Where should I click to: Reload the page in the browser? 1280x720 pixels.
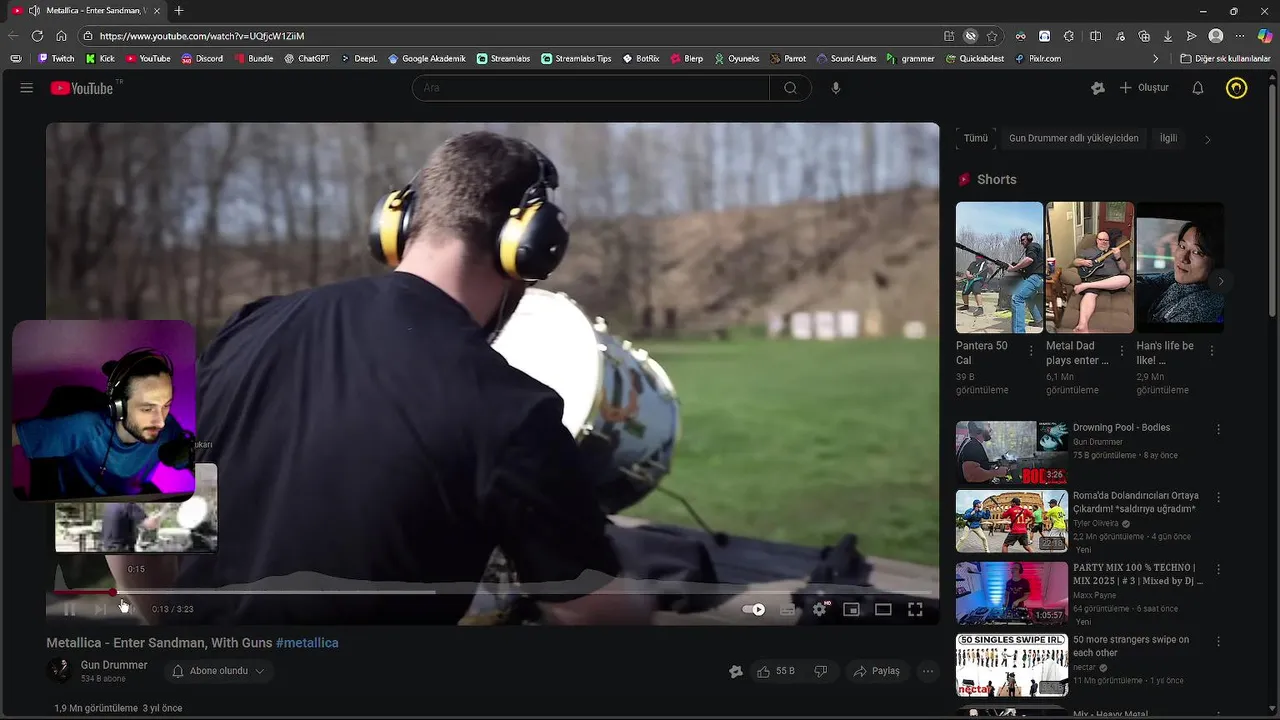37,36
